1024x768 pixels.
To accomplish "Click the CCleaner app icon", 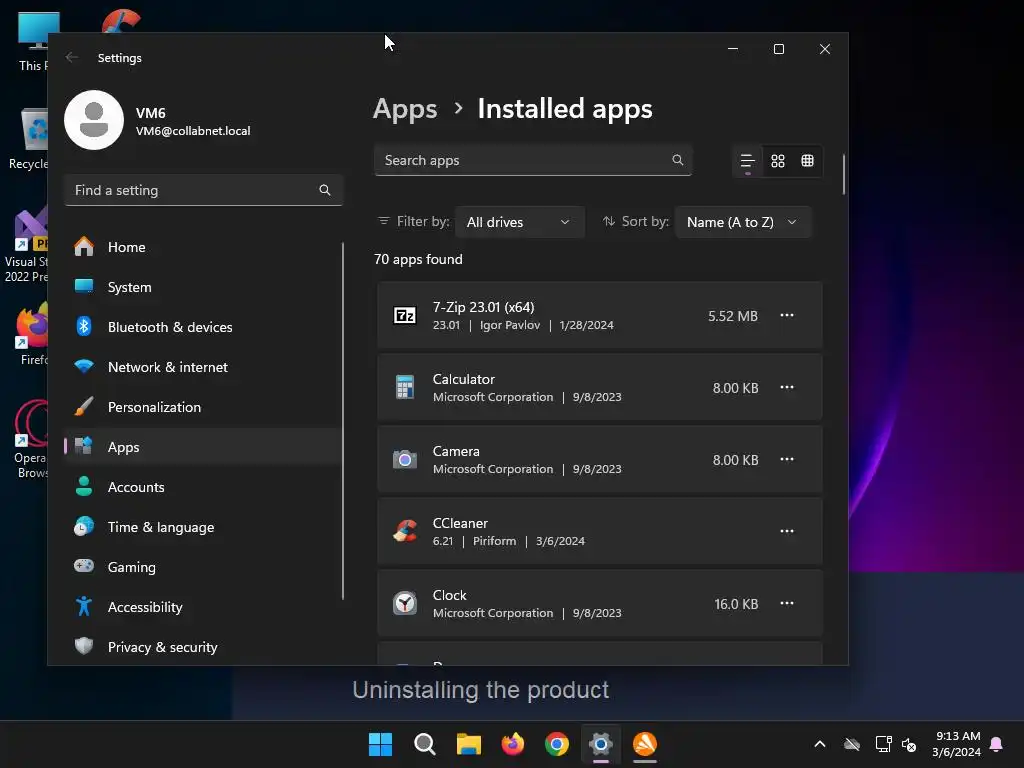I will coord(405,531).
